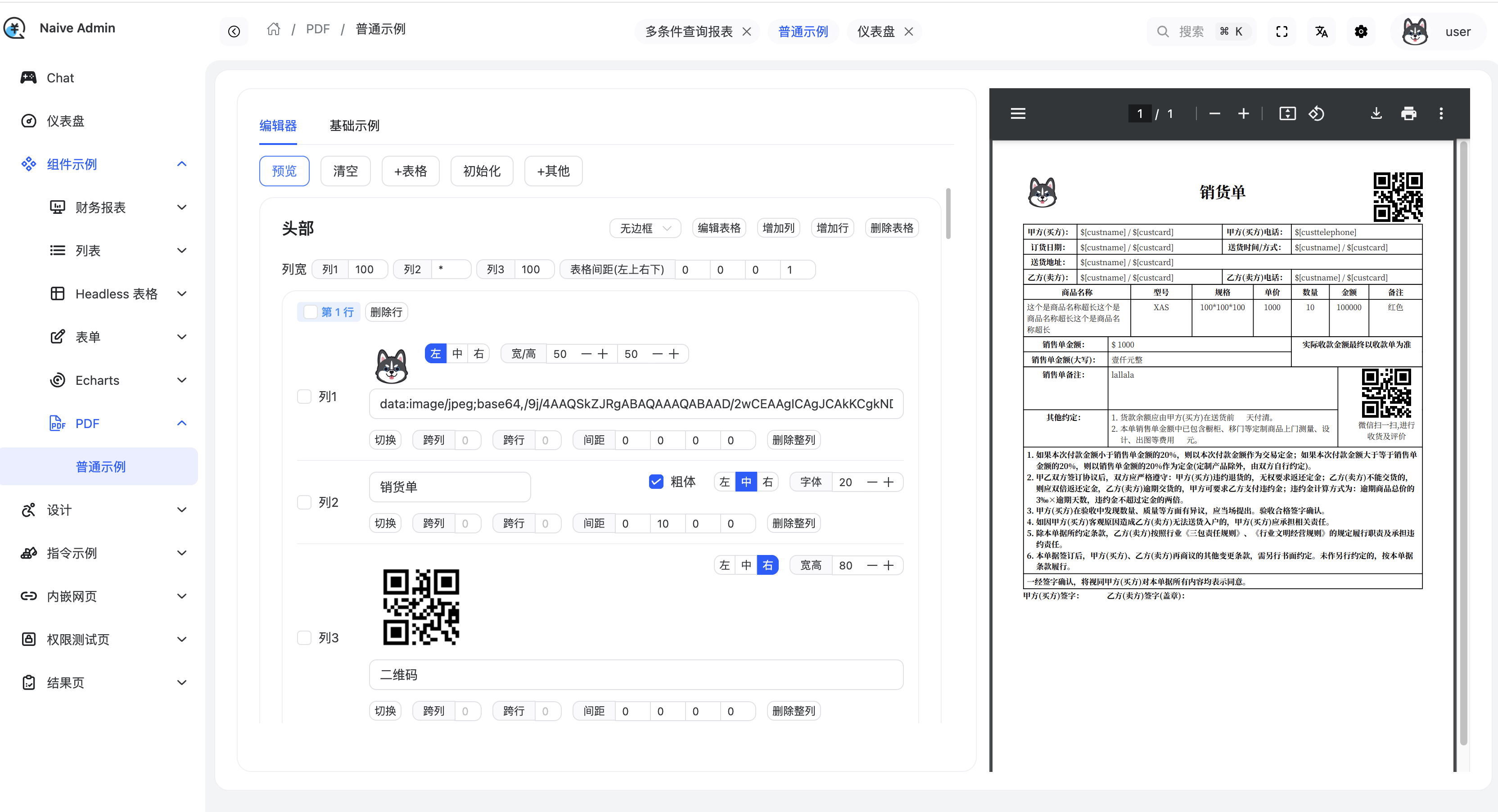
Task: Toggle fullscreen mode icon
Action: click(1281, 32)
